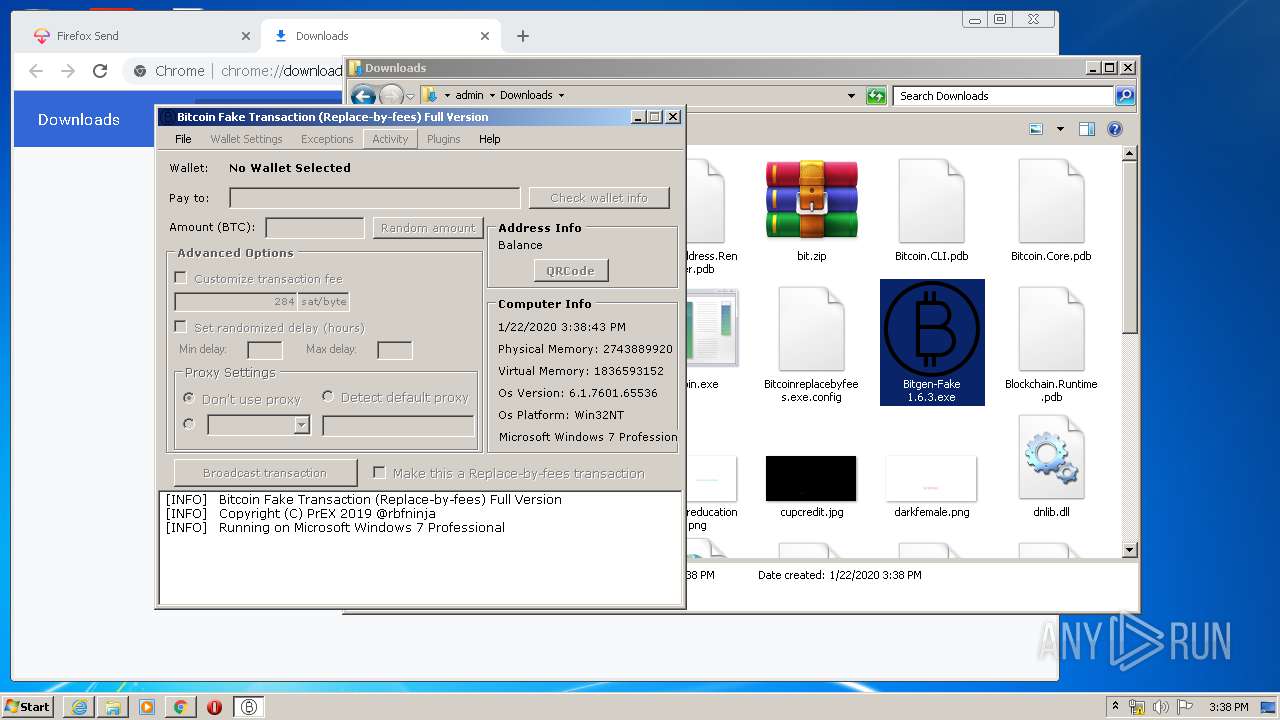The height and width of the screenshot is (720, 1280).
Task: Click Check wallet info button
Action: coord(599,198)
